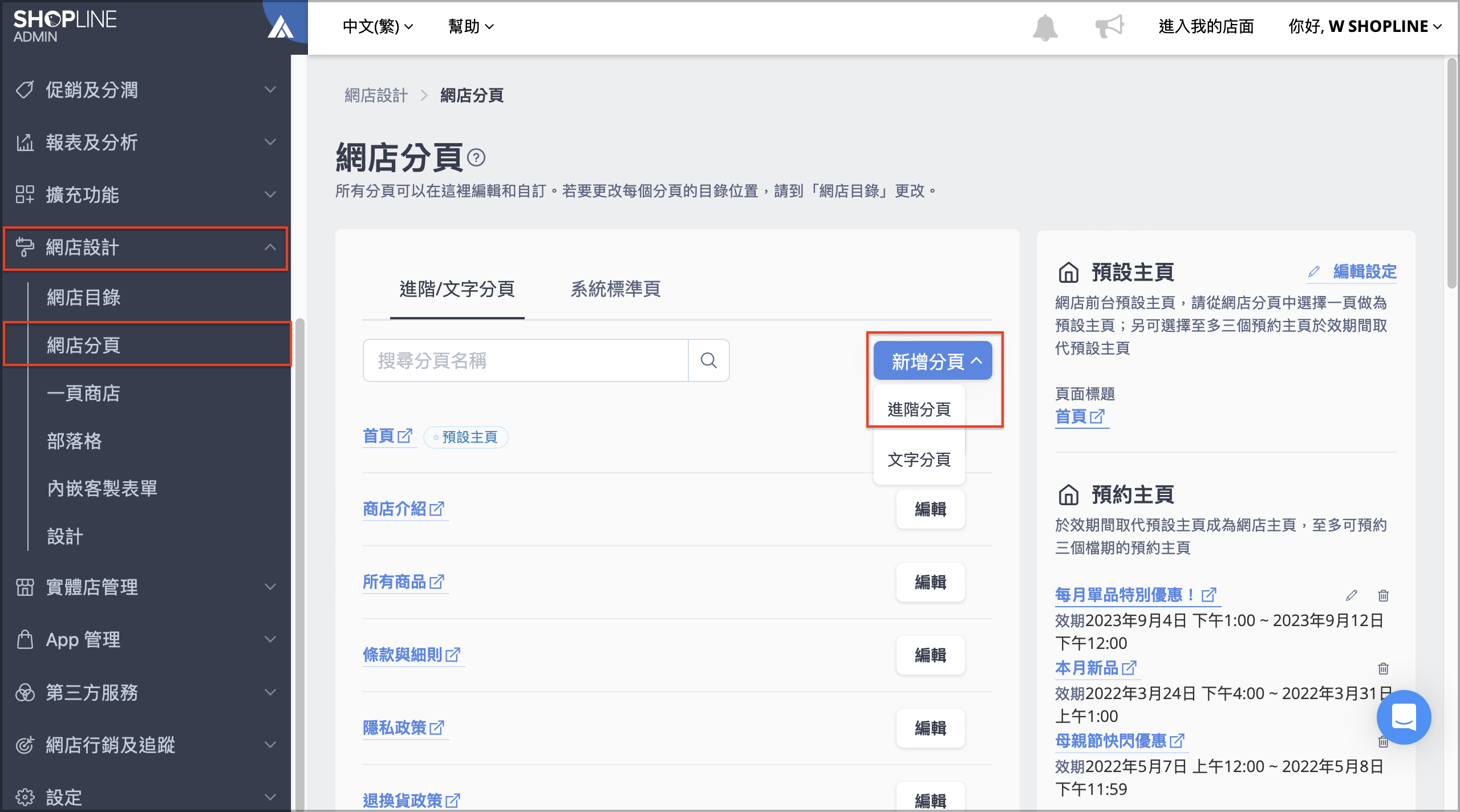Viewport: 1460px width, 812px height.
Task: Click the help question mark beside 網店分頁 title
Action: (x=476, y=157)
